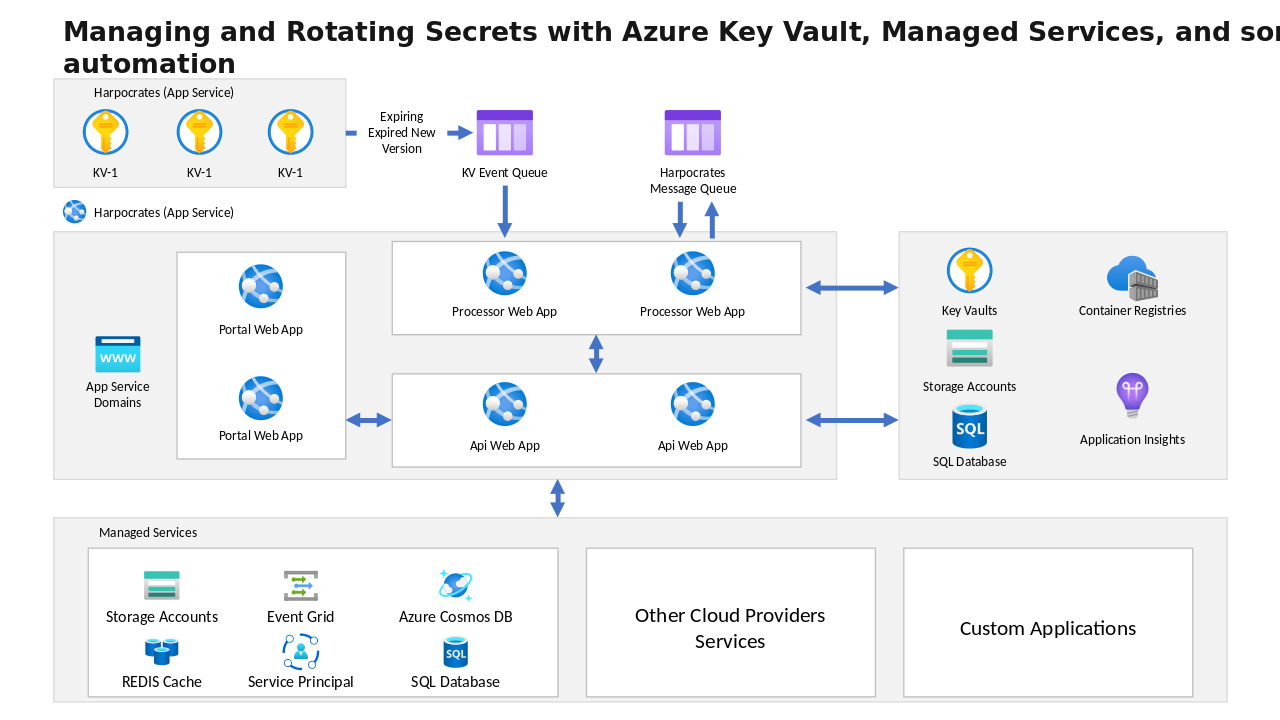The height and width of the screenshot is (720, 1280).
Task: Click the SQL Database icon in Managed Services
Action: 456,652
